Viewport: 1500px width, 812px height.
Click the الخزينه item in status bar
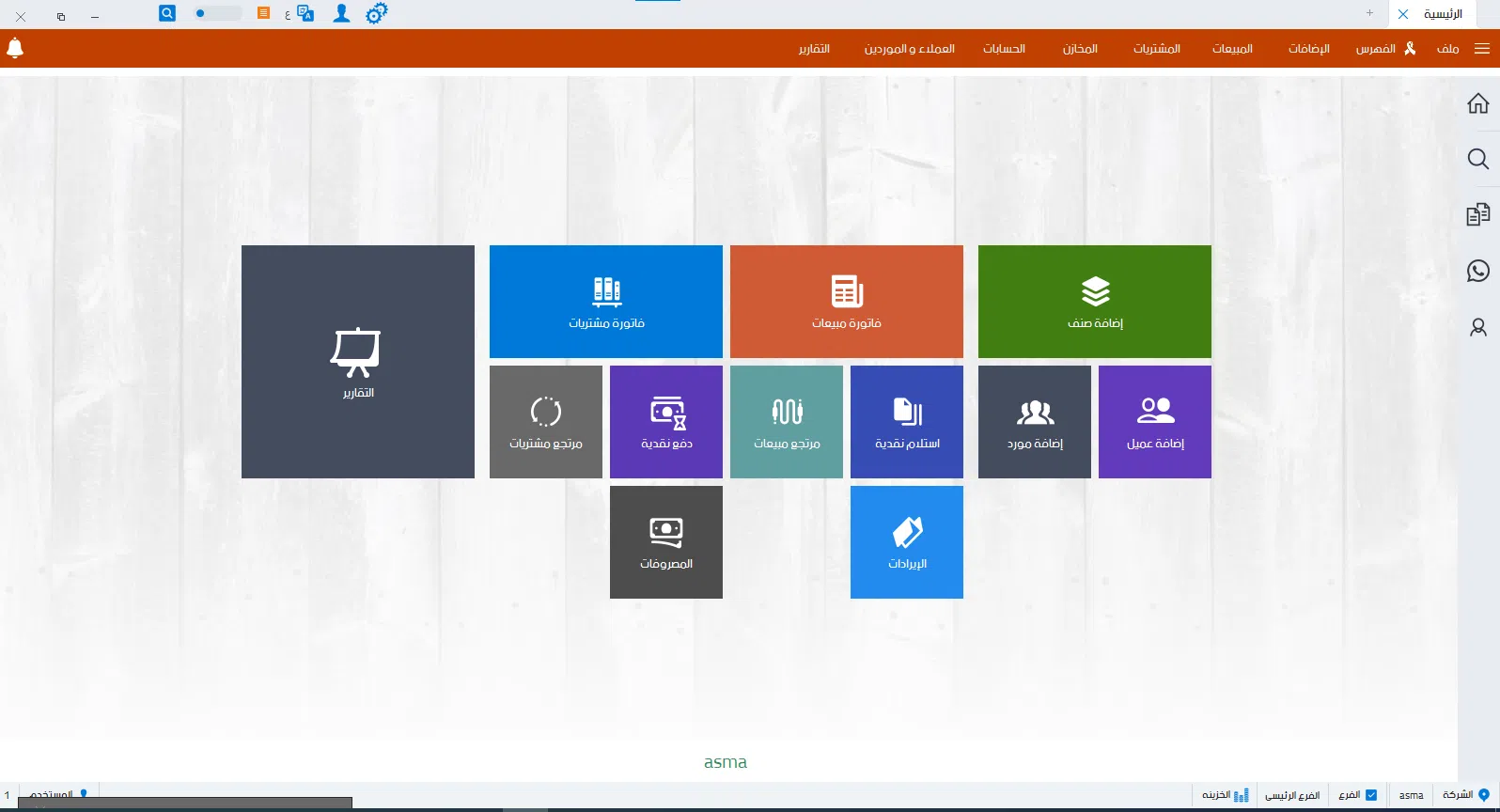pyautogui.click(x=1225, y=795)
